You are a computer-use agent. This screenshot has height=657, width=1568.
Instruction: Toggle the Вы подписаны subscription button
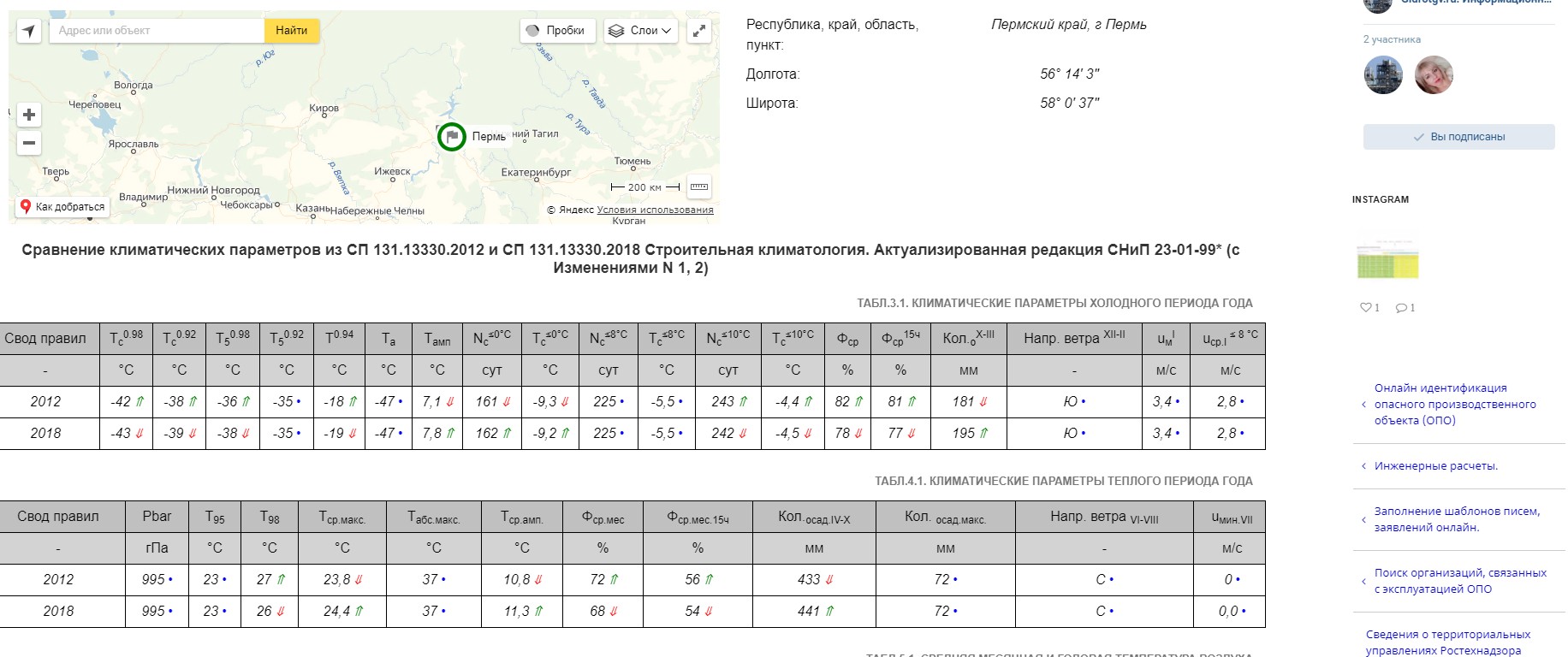click(x=1458, y=137)
